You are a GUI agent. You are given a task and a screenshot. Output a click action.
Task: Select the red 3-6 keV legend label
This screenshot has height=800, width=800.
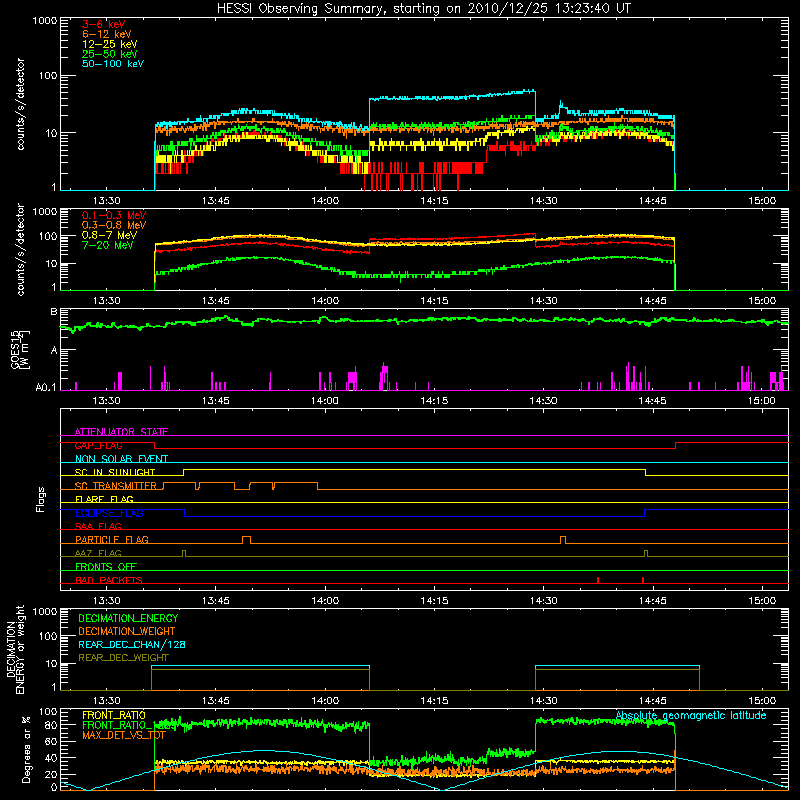pyautogui.click(x=103, y=24)
